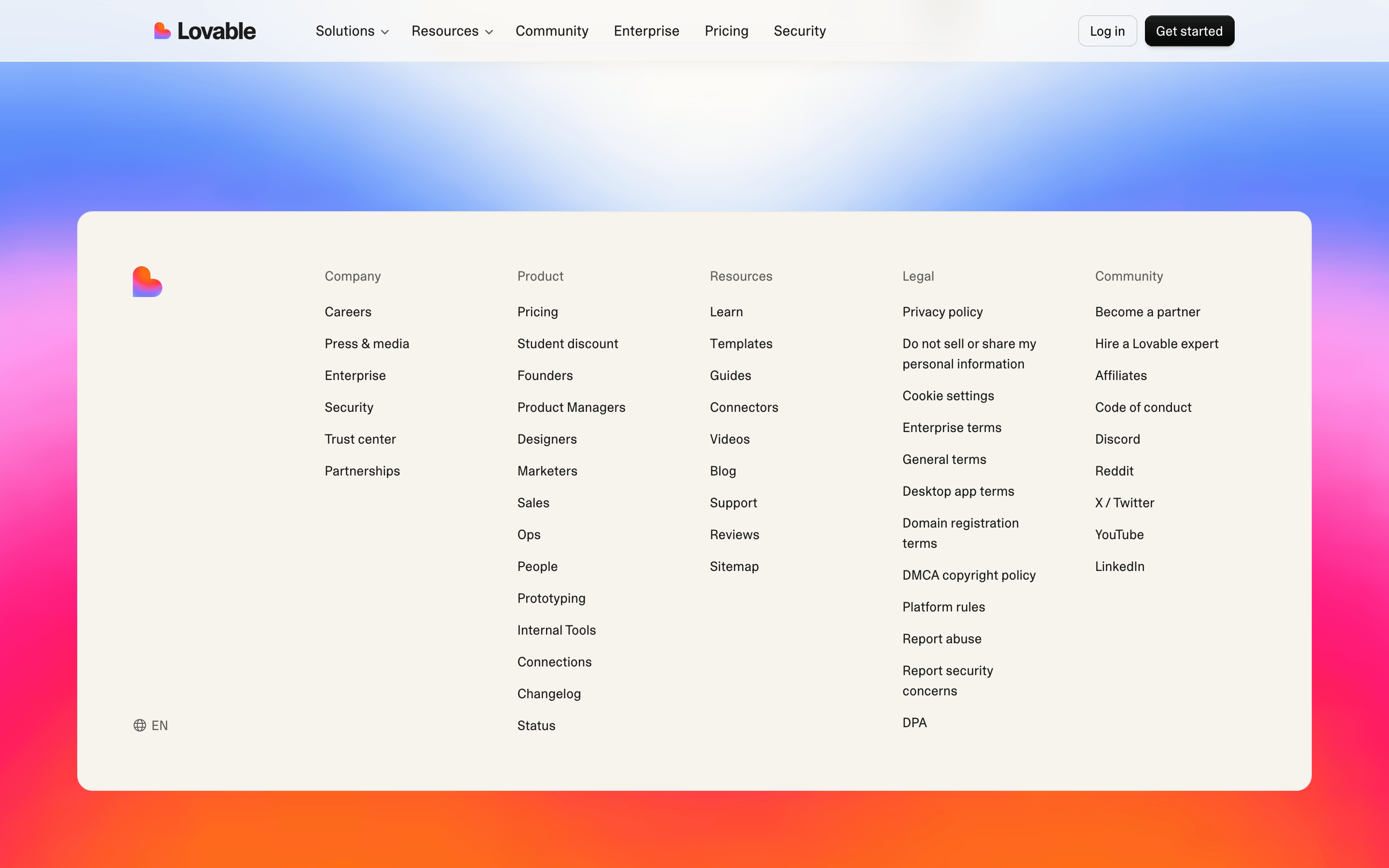Click the Log in button
1389x868 pixels.
(x=1107, y=31)
